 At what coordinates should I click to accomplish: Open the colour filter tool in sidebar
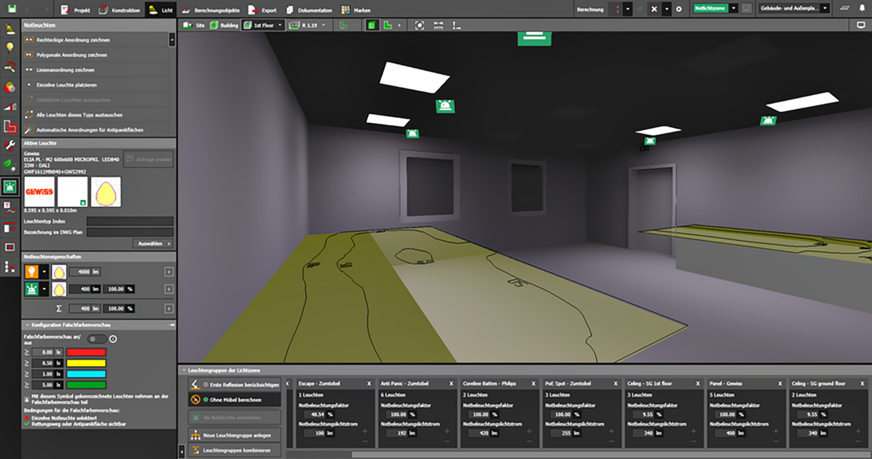[x=10, y=86]
